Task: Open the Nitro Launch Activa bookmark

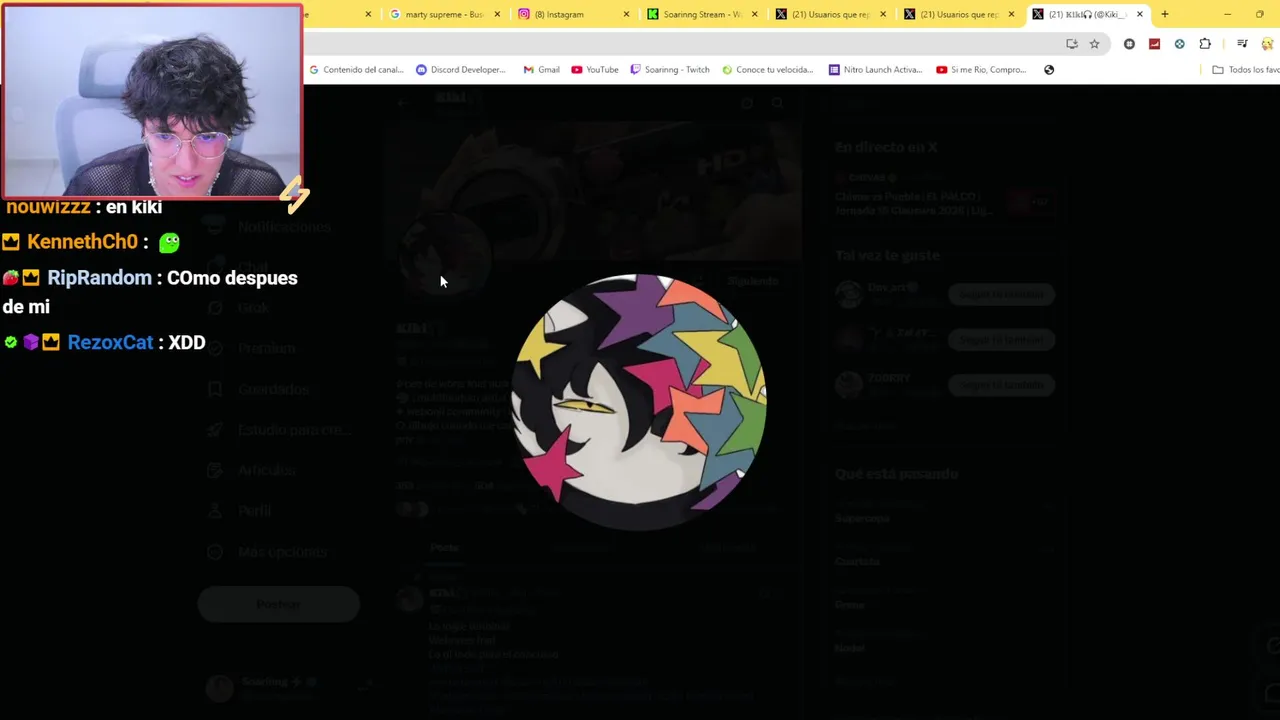Action: click(875, 70)
